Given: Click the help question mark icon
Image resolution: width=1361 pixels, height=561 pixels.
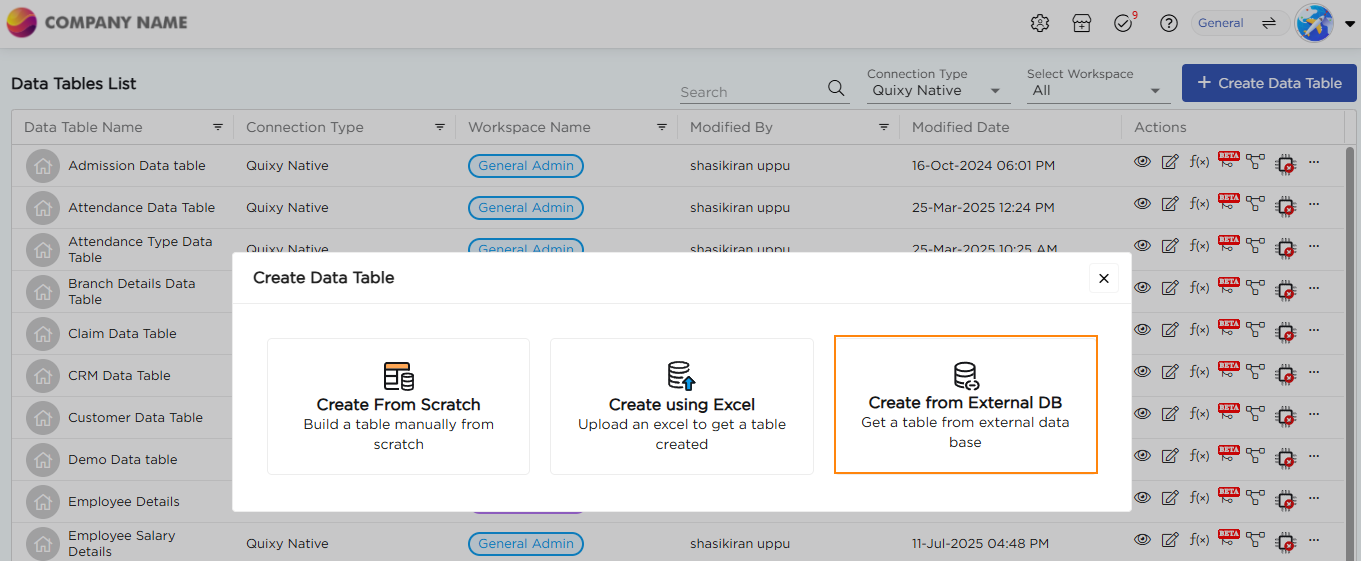Looking at the screenshot, I should [x=1168, y=23].
